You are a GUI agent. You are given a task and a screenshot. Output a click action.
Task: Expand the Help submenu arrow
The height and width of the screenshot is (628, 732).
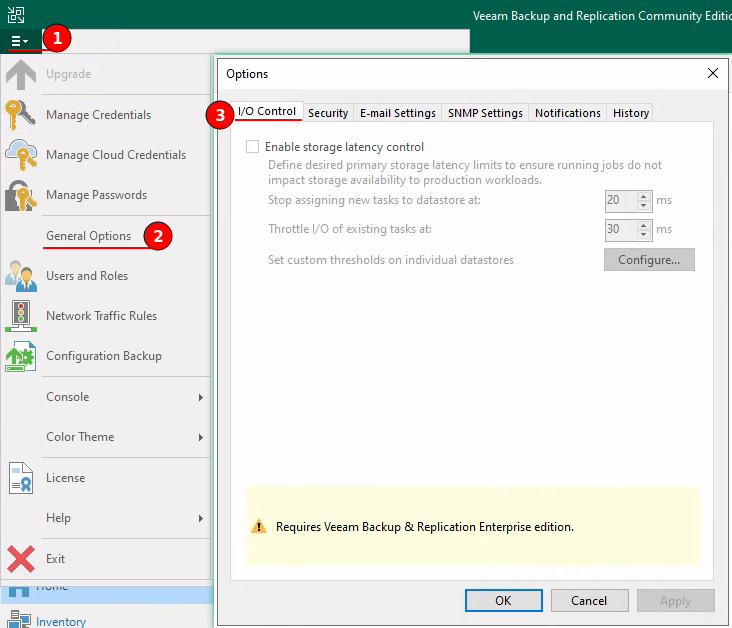pos(200,519)
